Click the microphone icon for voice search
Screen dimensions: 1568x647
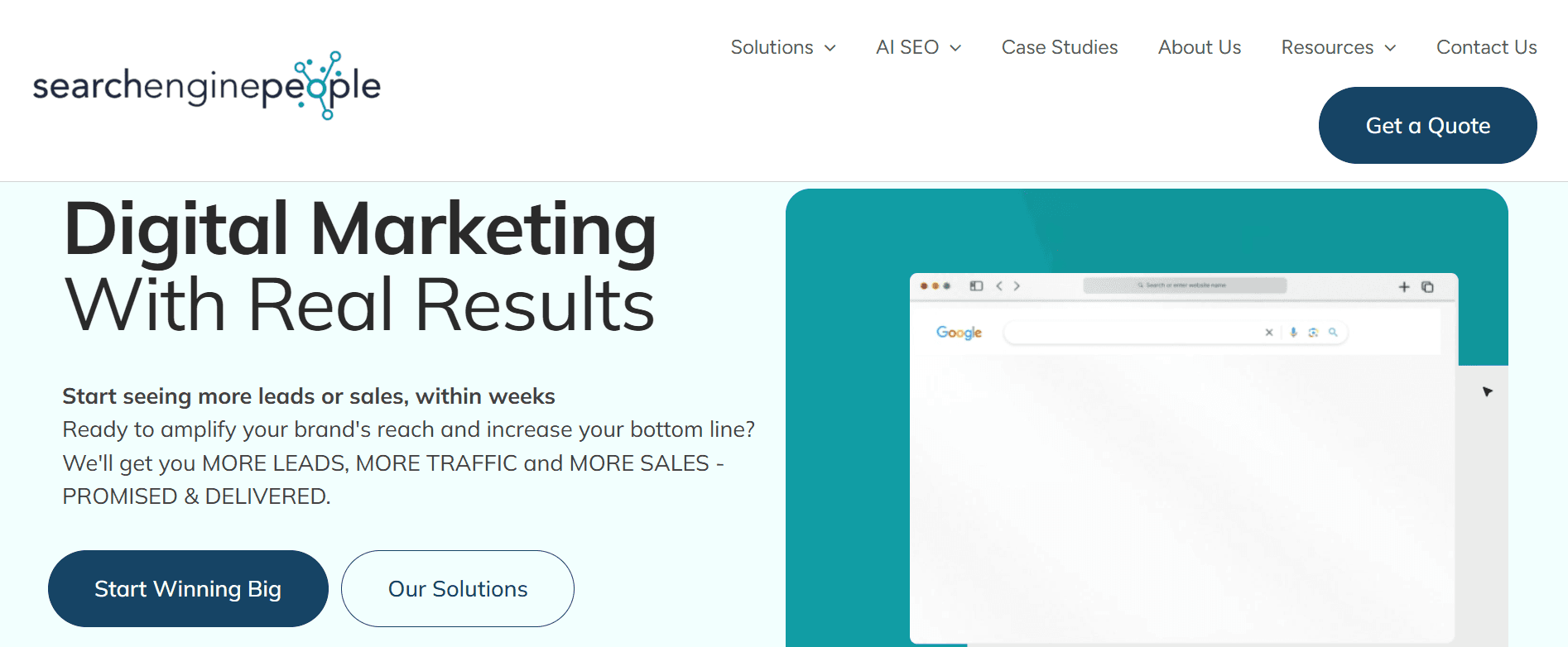(1293, 333)
